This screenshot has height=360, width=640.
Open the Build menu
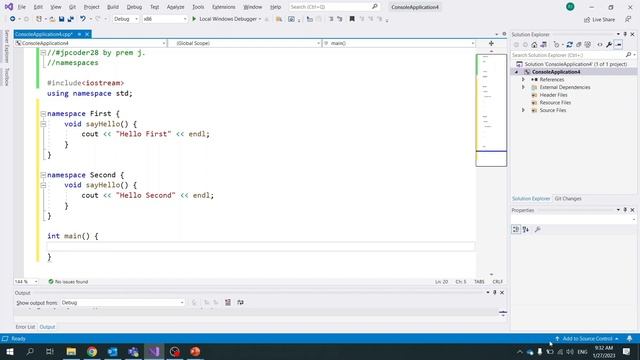(113, 7)
